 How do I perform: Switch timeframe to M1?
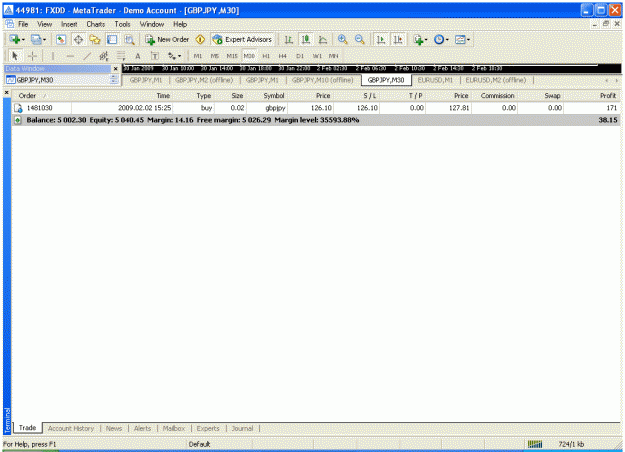pyautogui.click(x=198, y=56)
